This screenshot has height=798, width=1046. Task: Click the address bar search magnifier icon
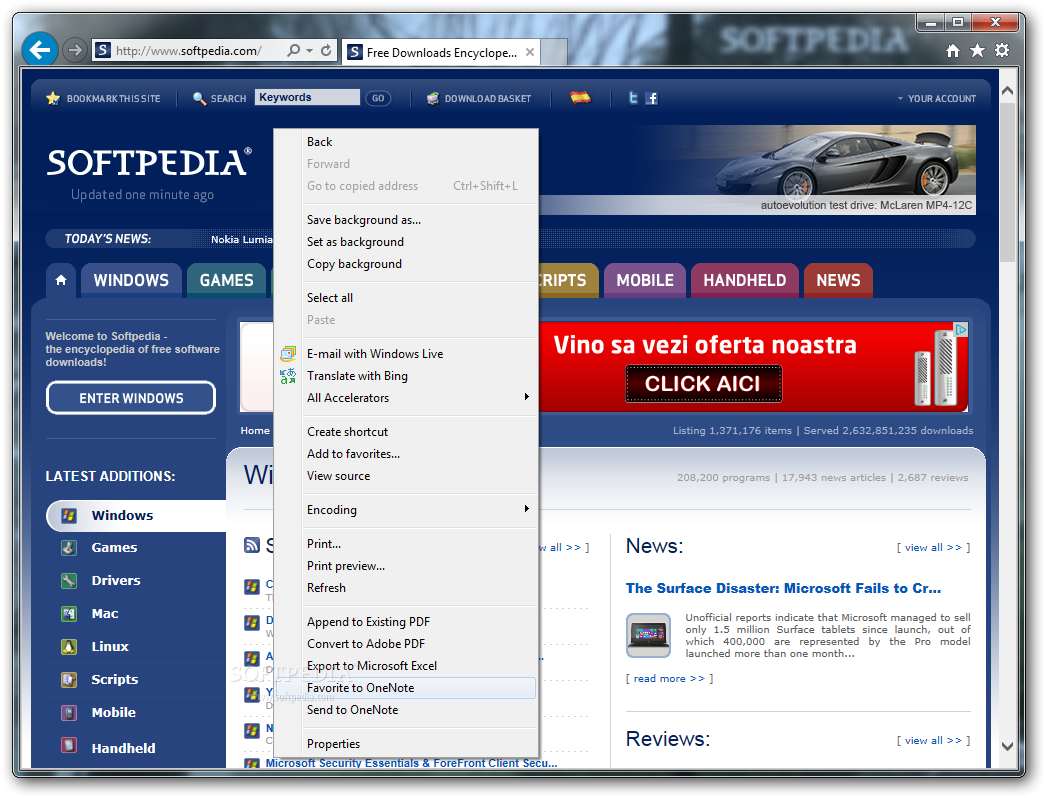293,51
